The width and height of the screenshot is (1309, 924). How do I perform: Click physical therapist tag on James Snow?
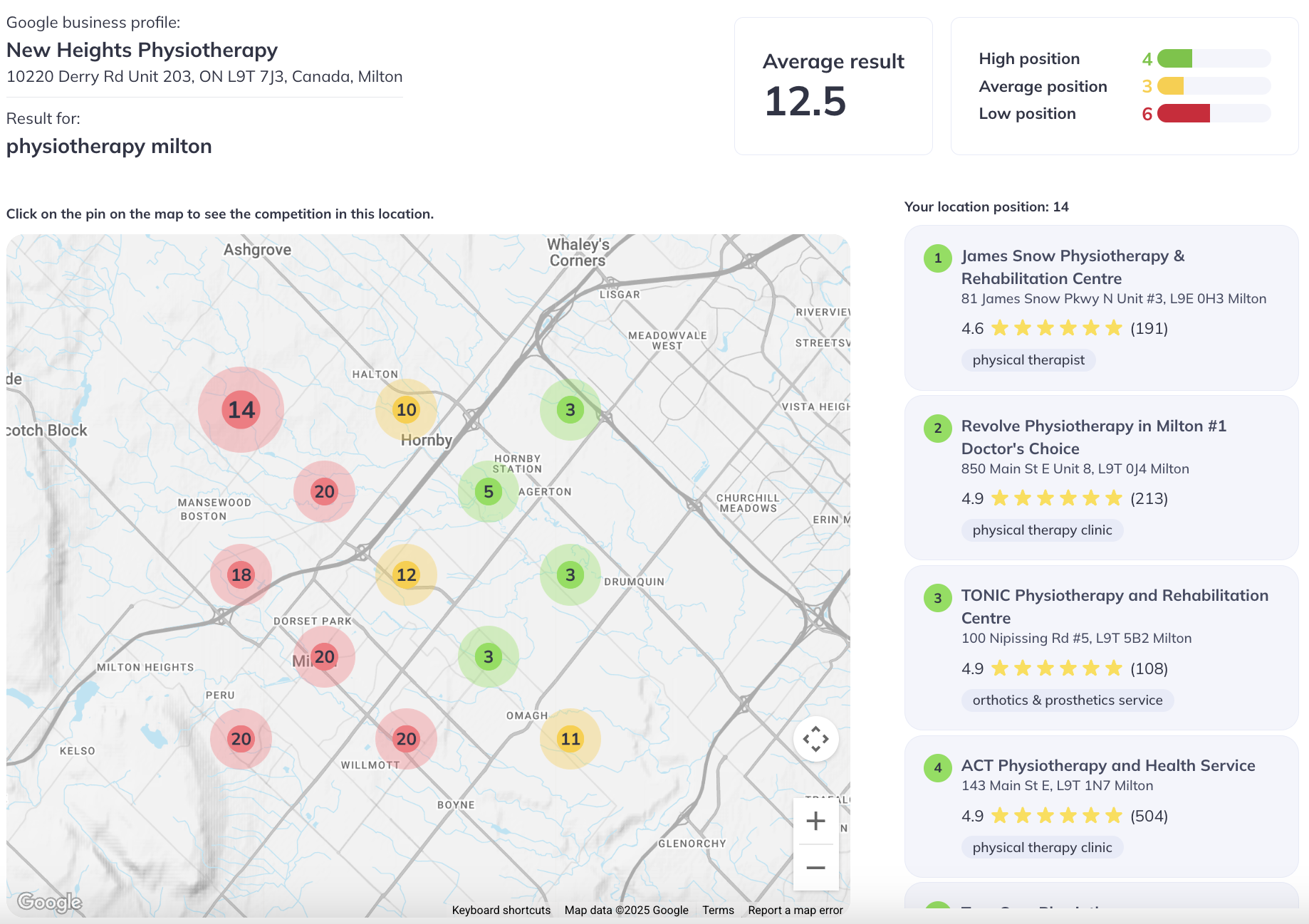(x=1028, y=360)
